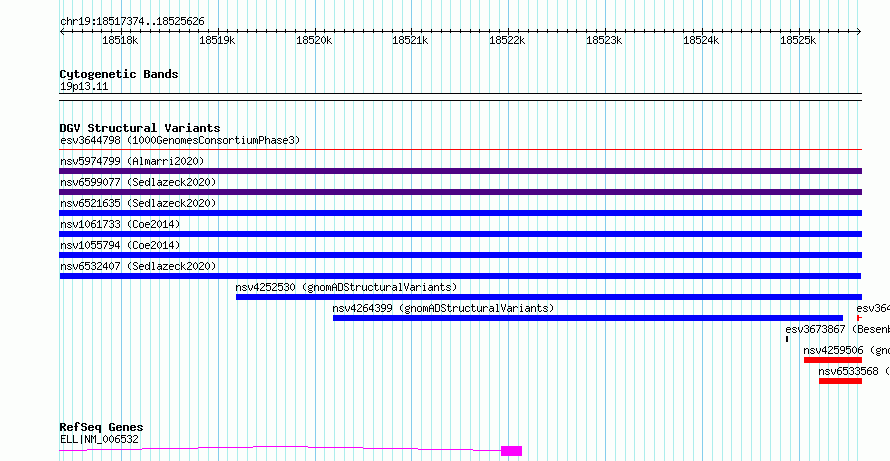890x461 pixels.
Task: Click the left arrowhead of the ruler
Action: click(62, 32)
